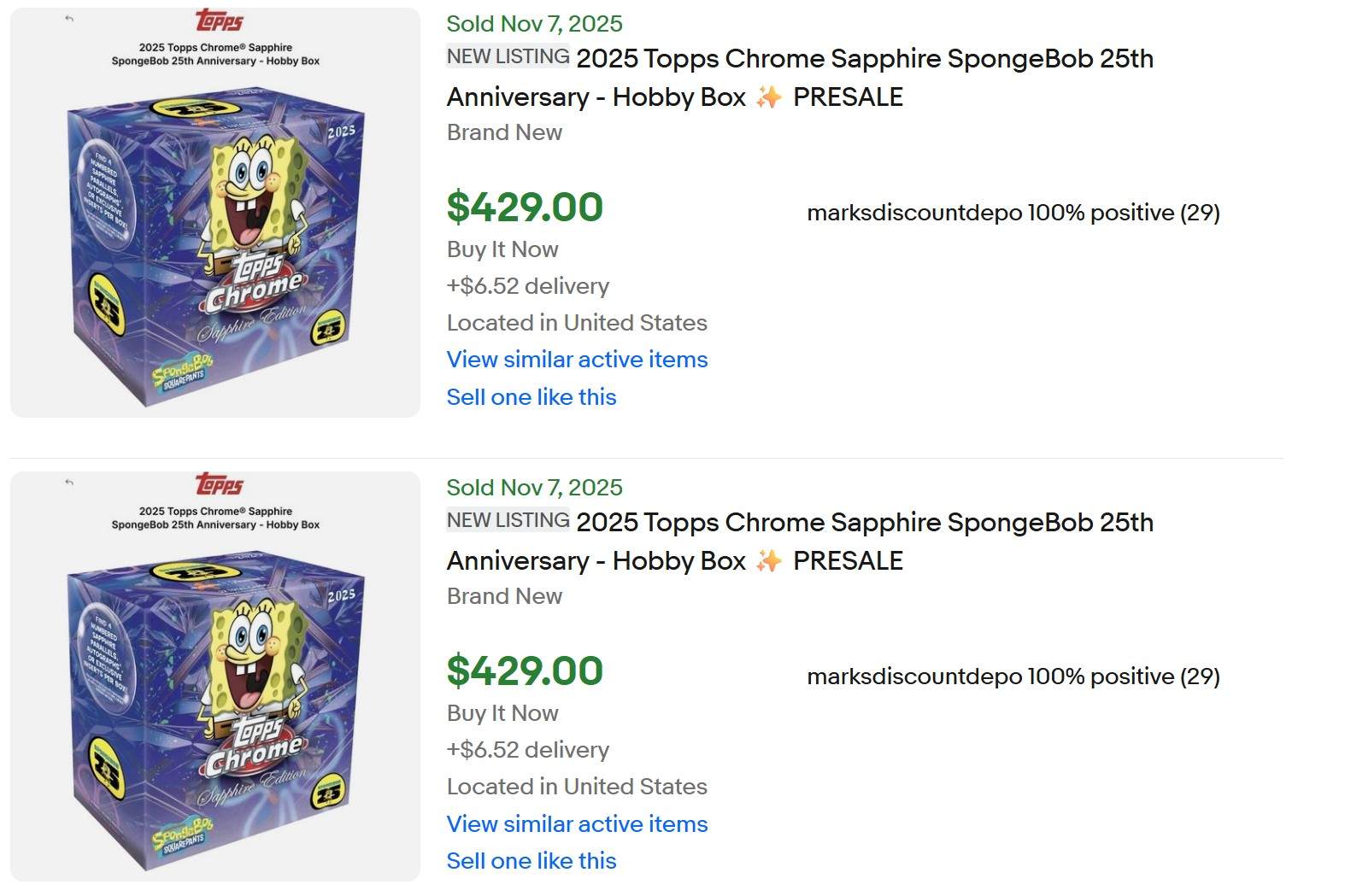
Task: Click the (29) feedback count on the first listing
Action: coord(1200,214)
